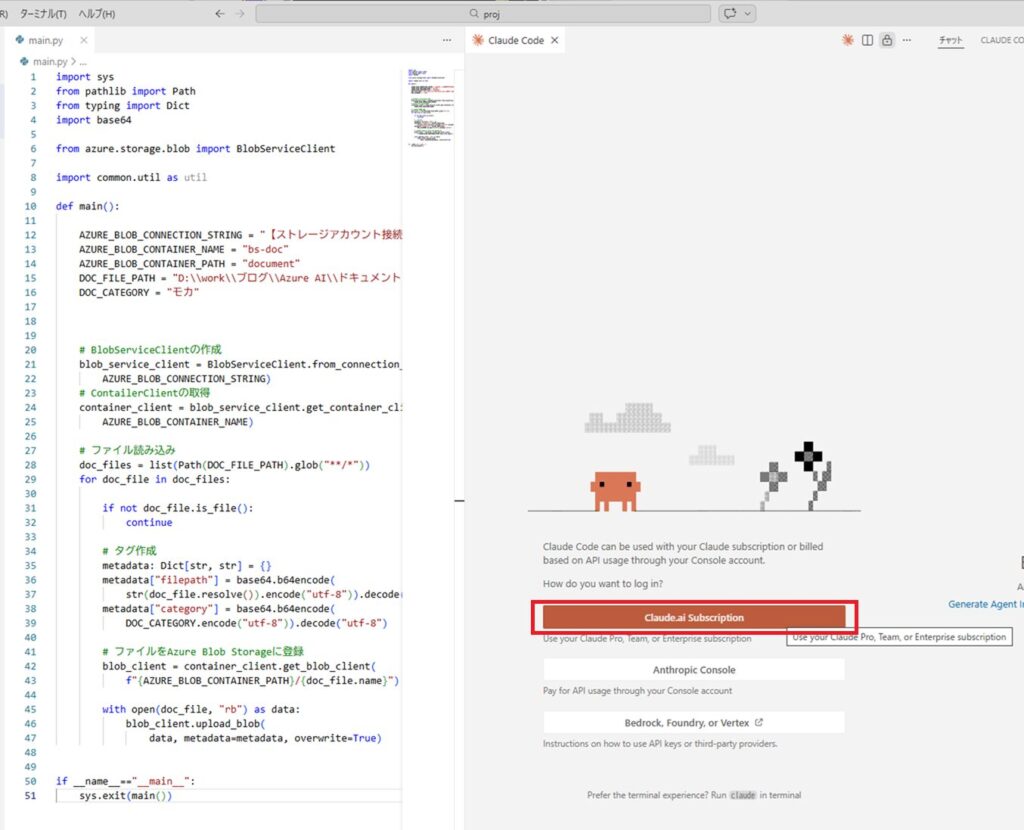
Task: Click the main.py breadcrumb path item
Action: 45,61
